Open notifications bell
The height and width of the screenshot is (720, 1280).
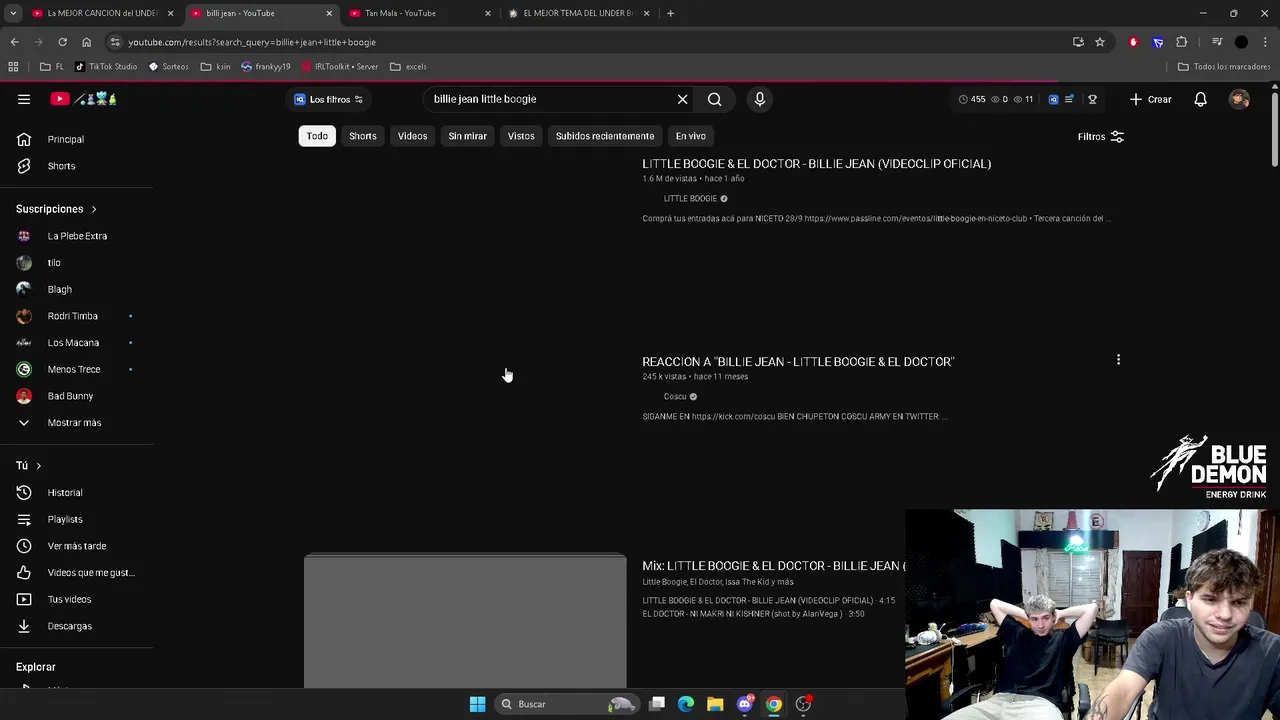(x=1200, y=99)
